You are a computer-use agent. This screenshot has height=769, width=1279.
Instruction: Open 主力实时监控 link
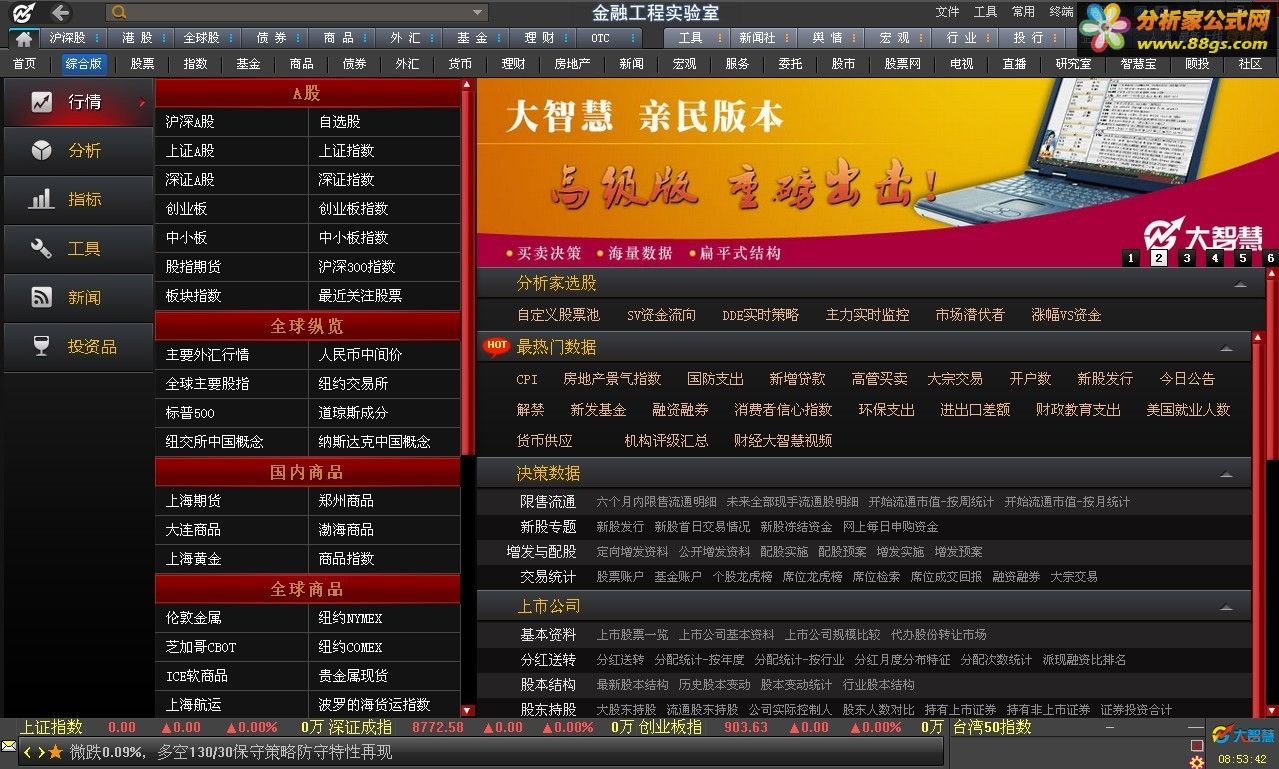pyautogui.click(x=867, y=315)
